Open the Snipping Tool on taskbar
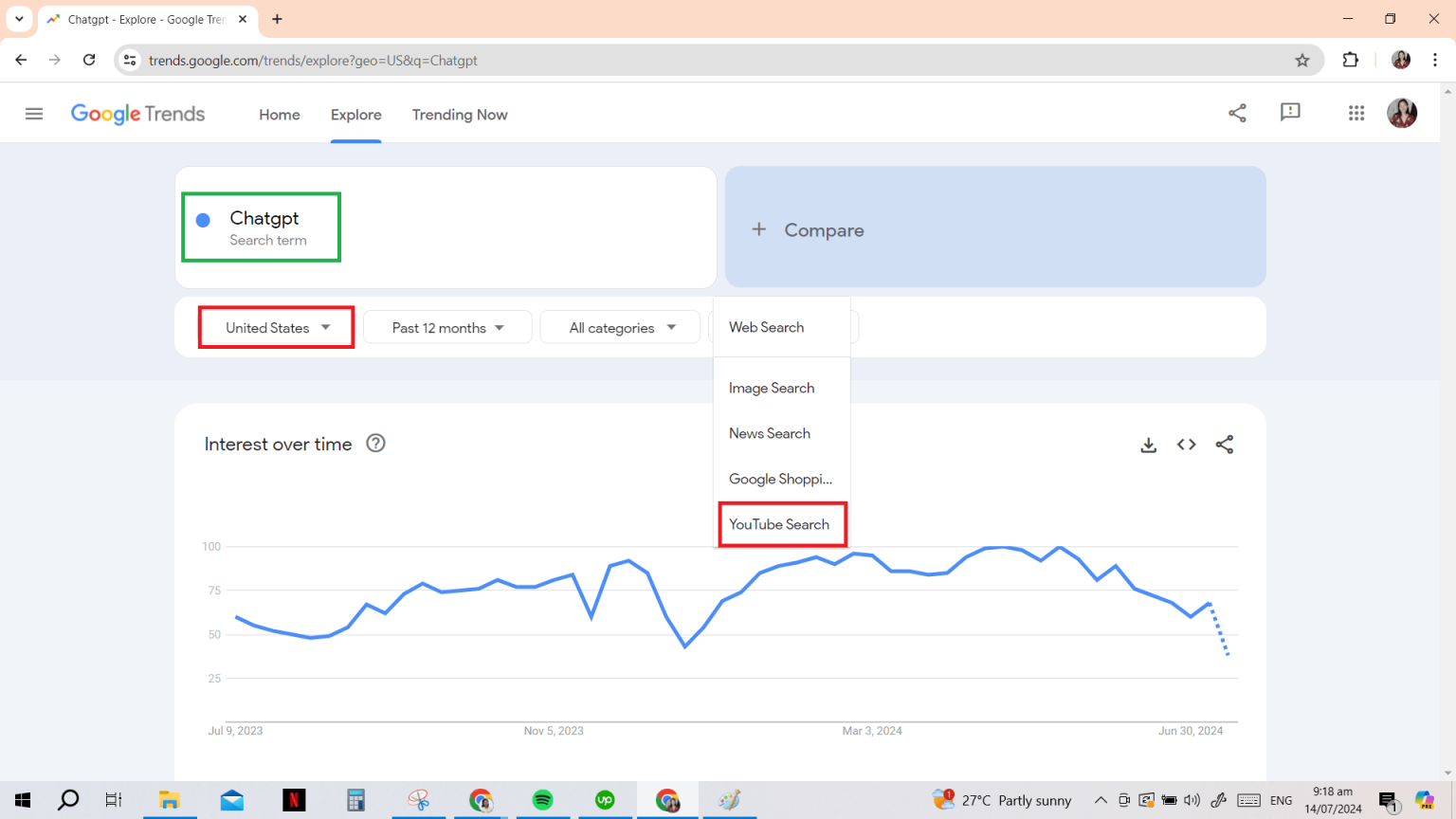Image resolution: width=1456 pixels, height=819 pixels. point(418,800)
